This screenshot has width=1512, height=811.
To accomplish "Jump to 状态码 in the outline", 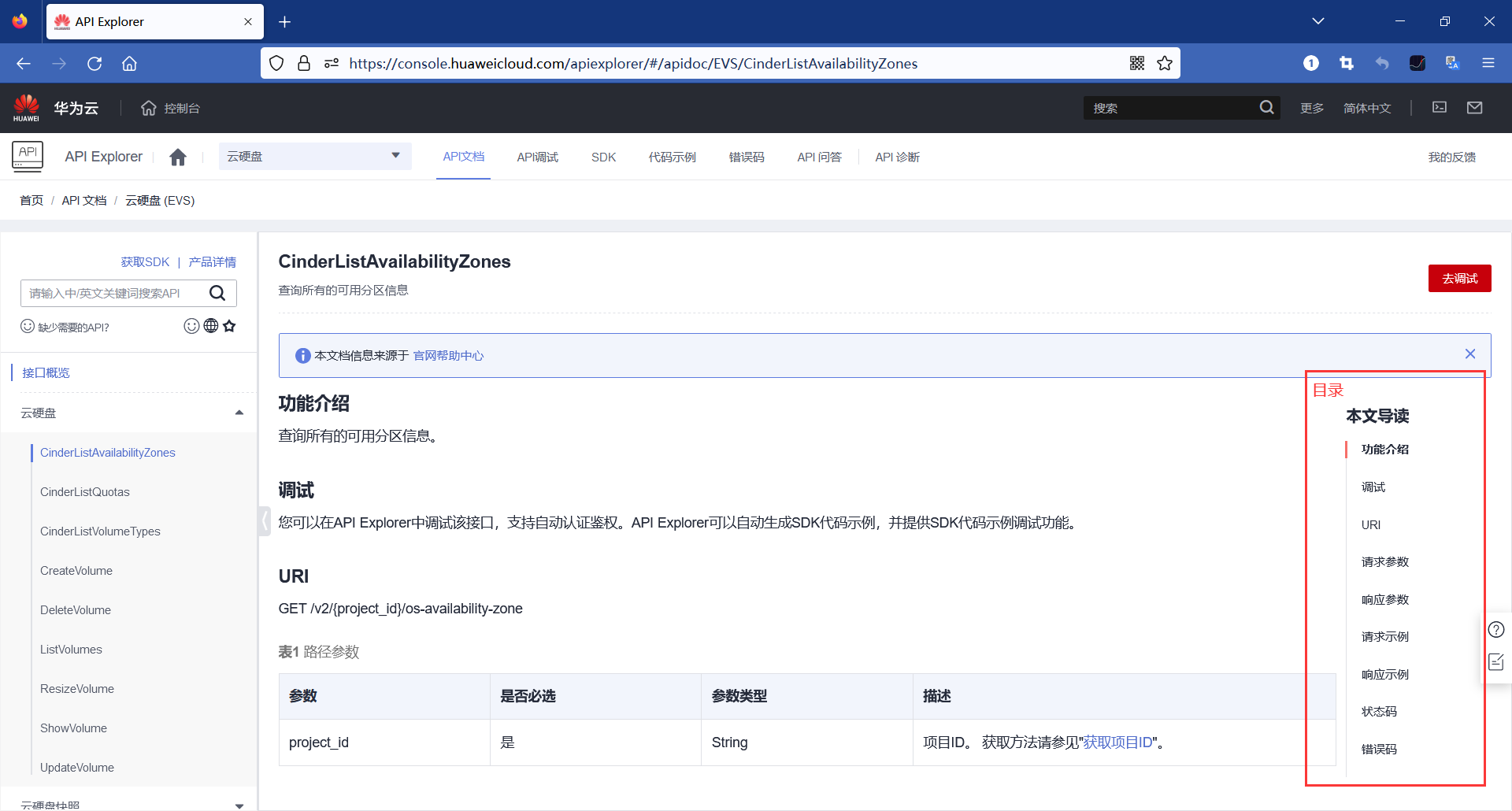I will coord(1379,712).
